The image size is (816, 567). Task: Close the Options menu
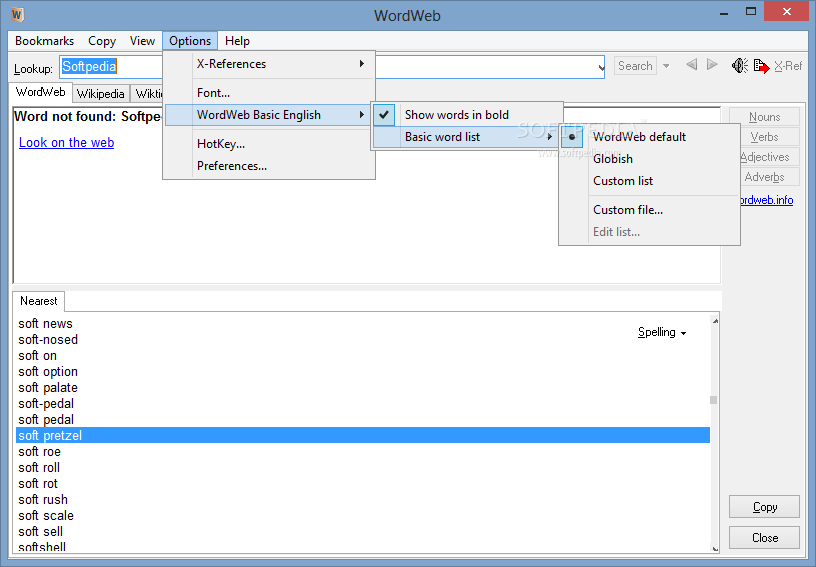tap(190, 41)
